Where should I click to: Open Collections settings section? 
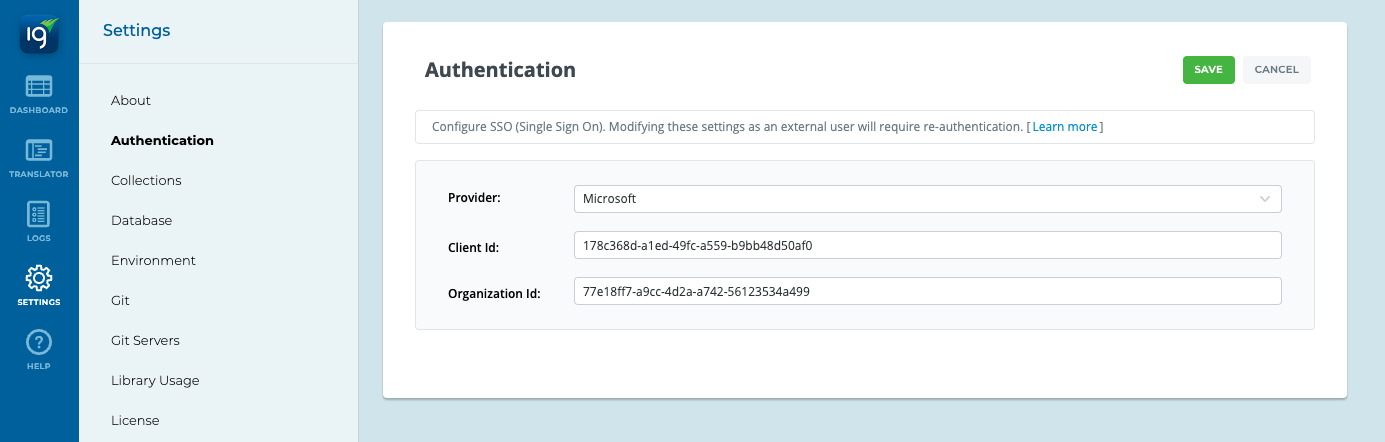click(146, 181)
